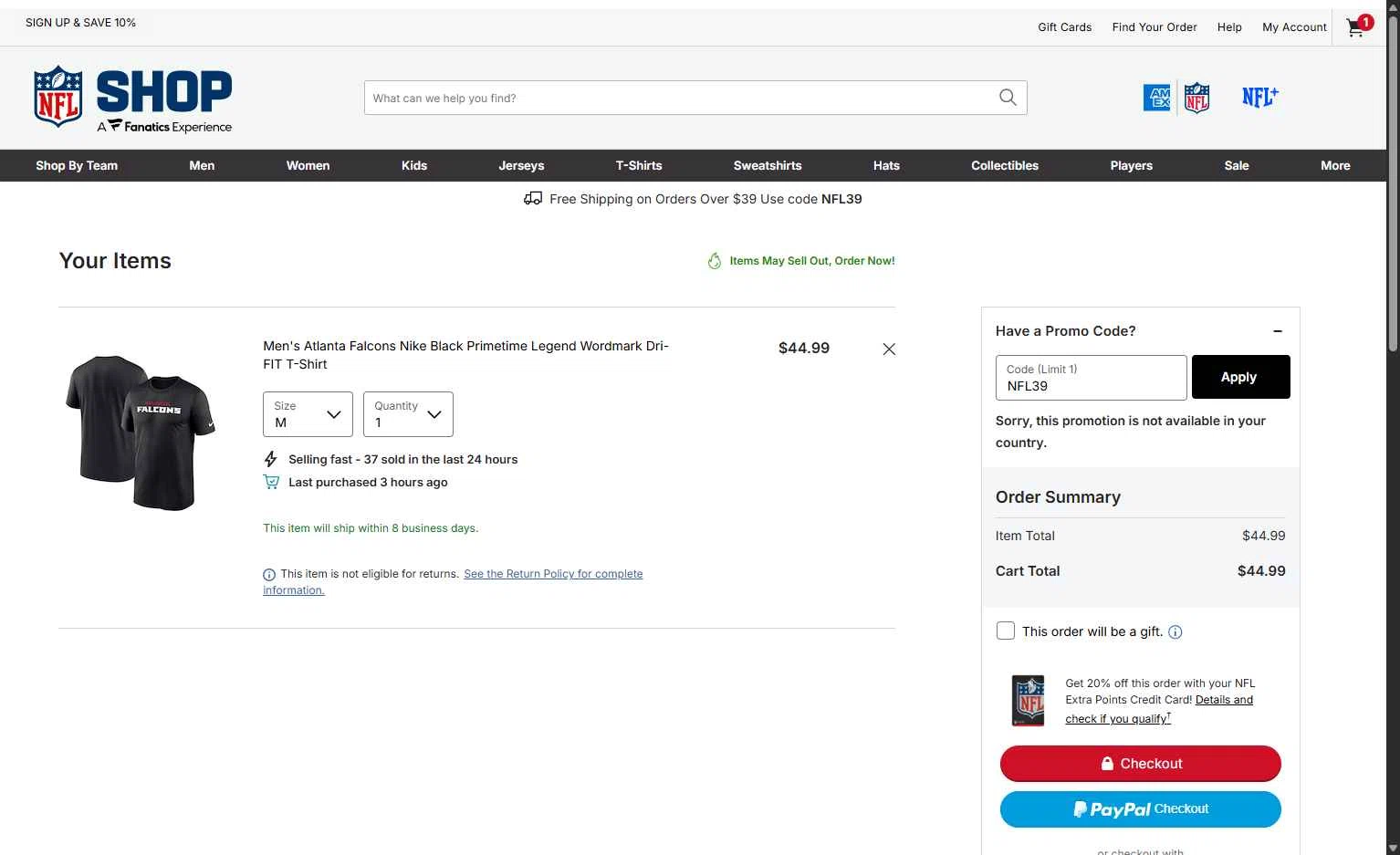Open My Account link
The width and height of the screenshot is (1400, 855).
tap(1294, 27)
